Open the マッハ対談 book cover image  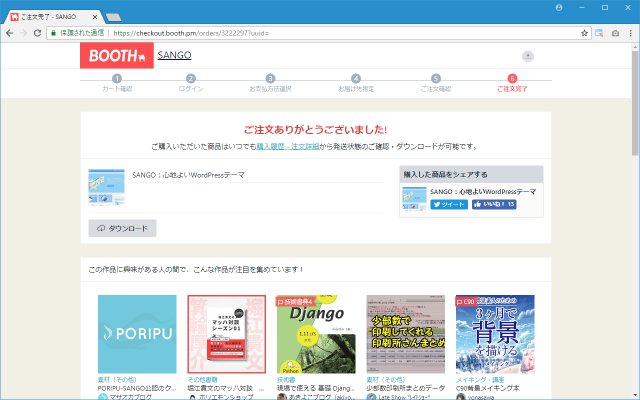click(x=227, y=334)
